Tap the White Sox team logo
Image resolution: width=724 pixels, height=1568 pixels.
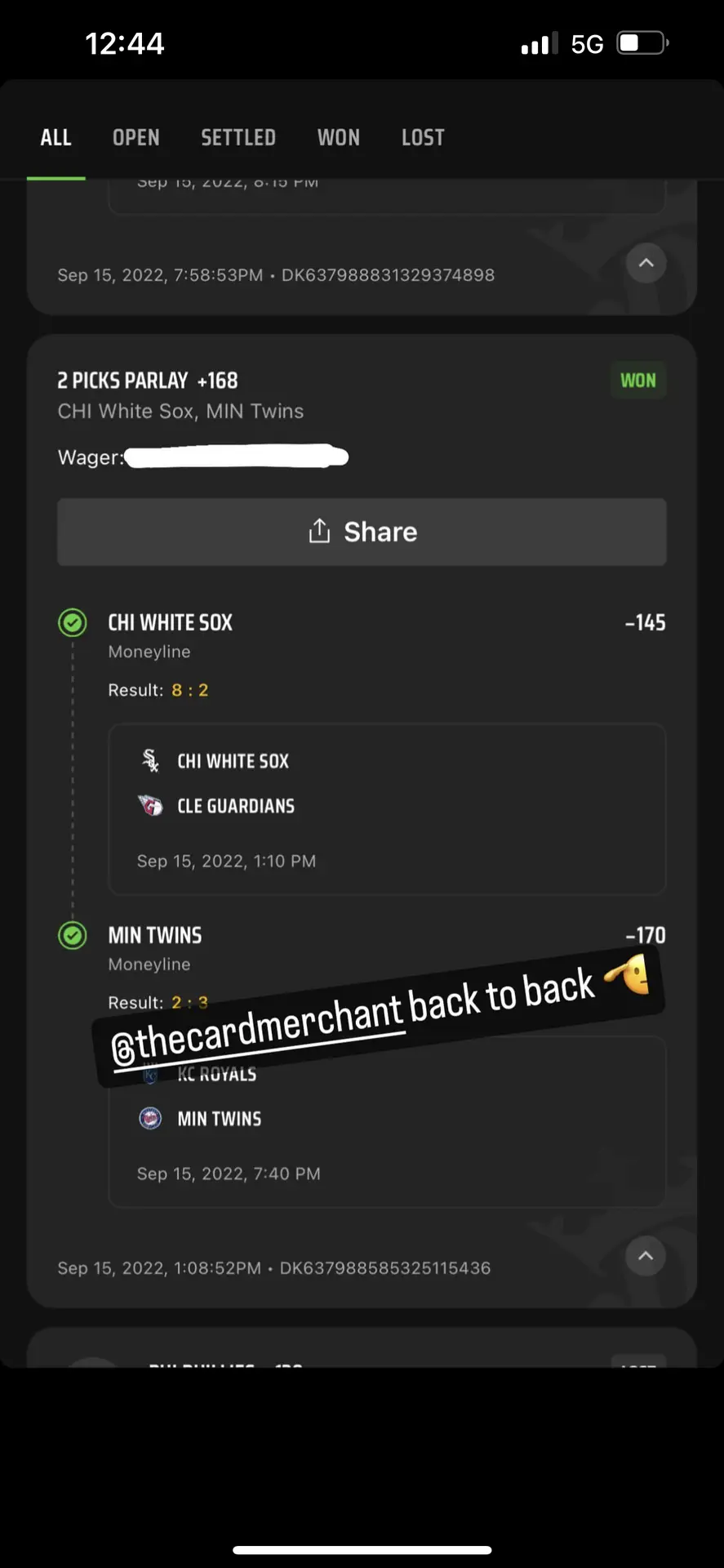pos(150,760)
